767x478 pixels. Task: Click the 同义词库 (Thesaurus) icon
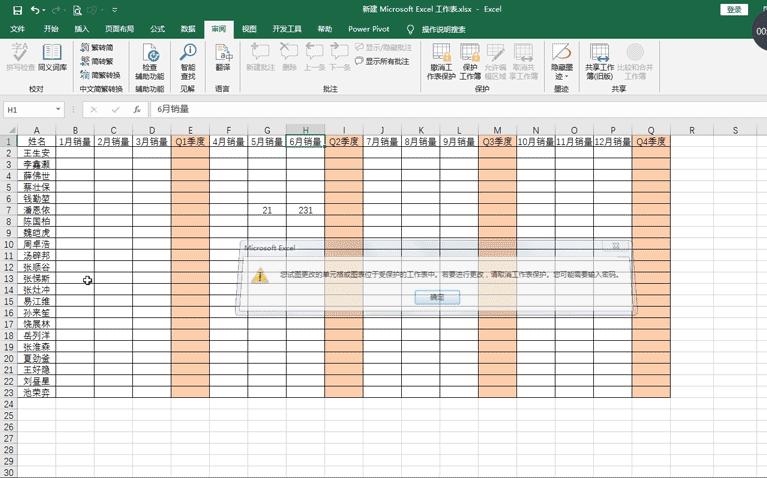tap(52, 58)
